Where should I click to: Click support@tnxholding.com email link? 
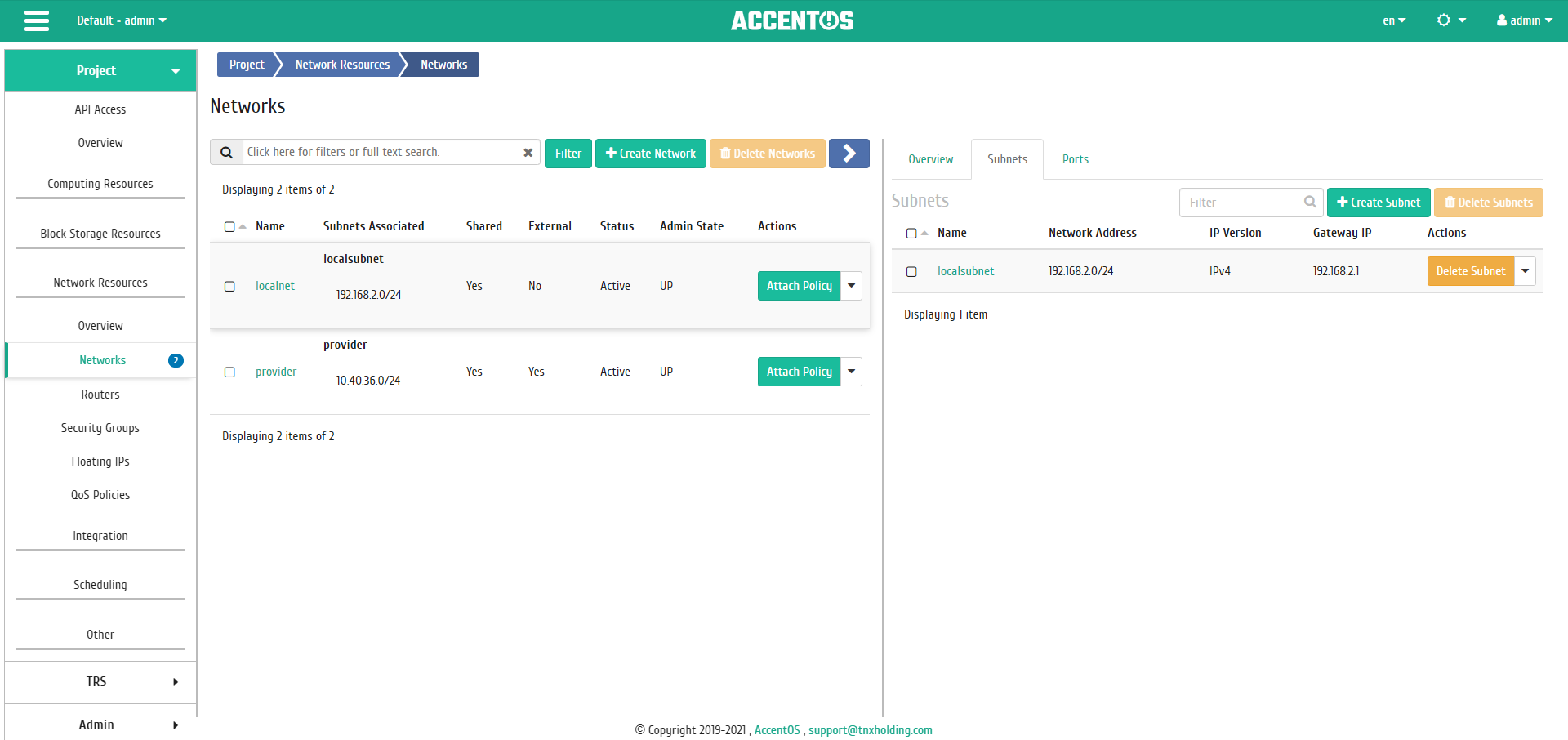coord(871,730)
